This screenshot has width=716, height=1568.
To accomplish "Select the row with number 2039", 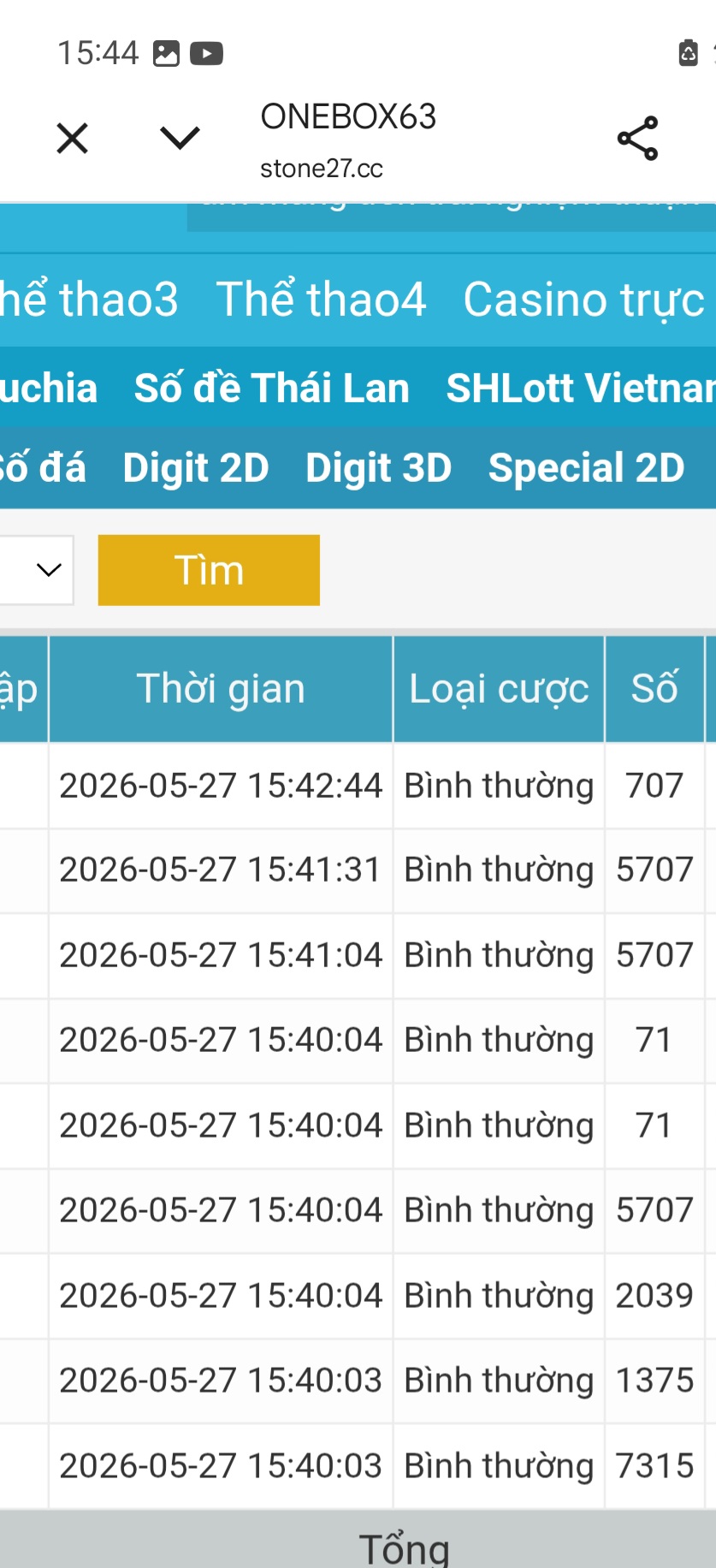I will click(358, 1296).
